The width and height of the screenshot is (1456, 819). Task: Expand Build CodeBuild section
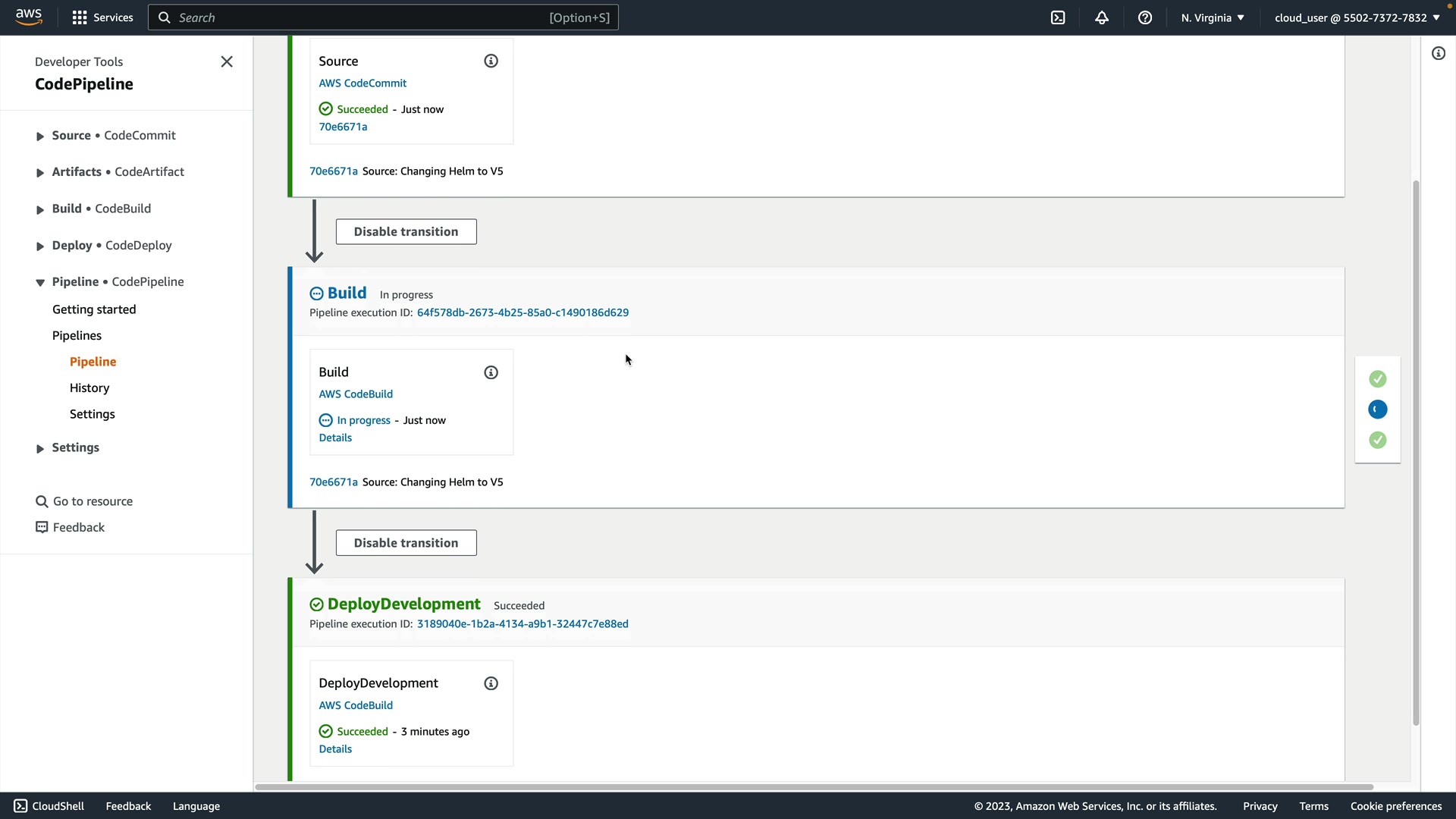pos(40,210)
